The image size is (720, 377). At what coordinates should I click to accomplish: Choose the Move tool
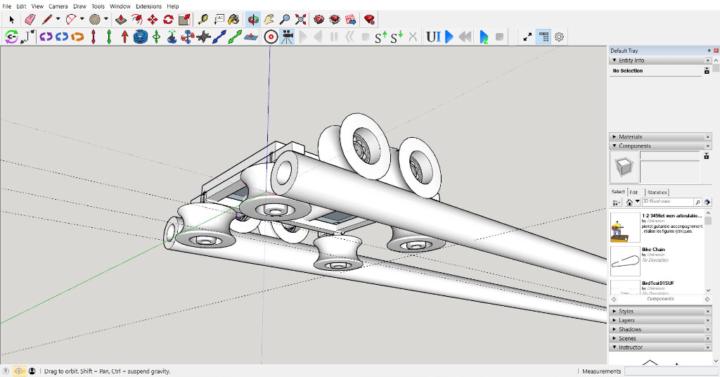pos(152,19)
